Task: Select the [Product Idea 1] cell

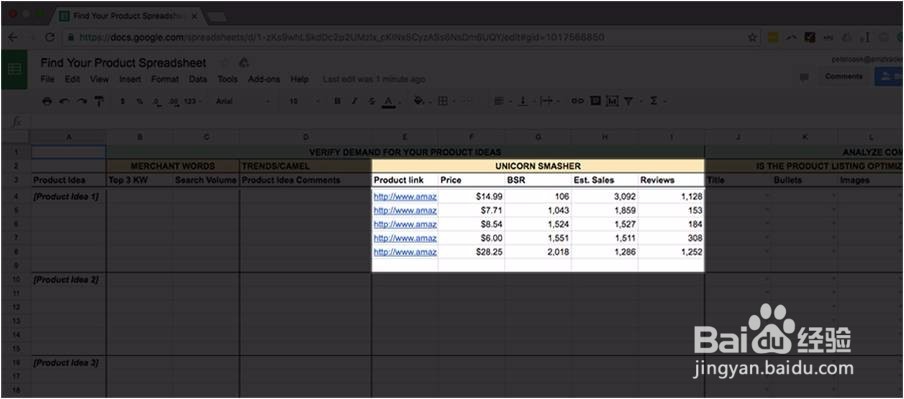Action: [69, 197]
